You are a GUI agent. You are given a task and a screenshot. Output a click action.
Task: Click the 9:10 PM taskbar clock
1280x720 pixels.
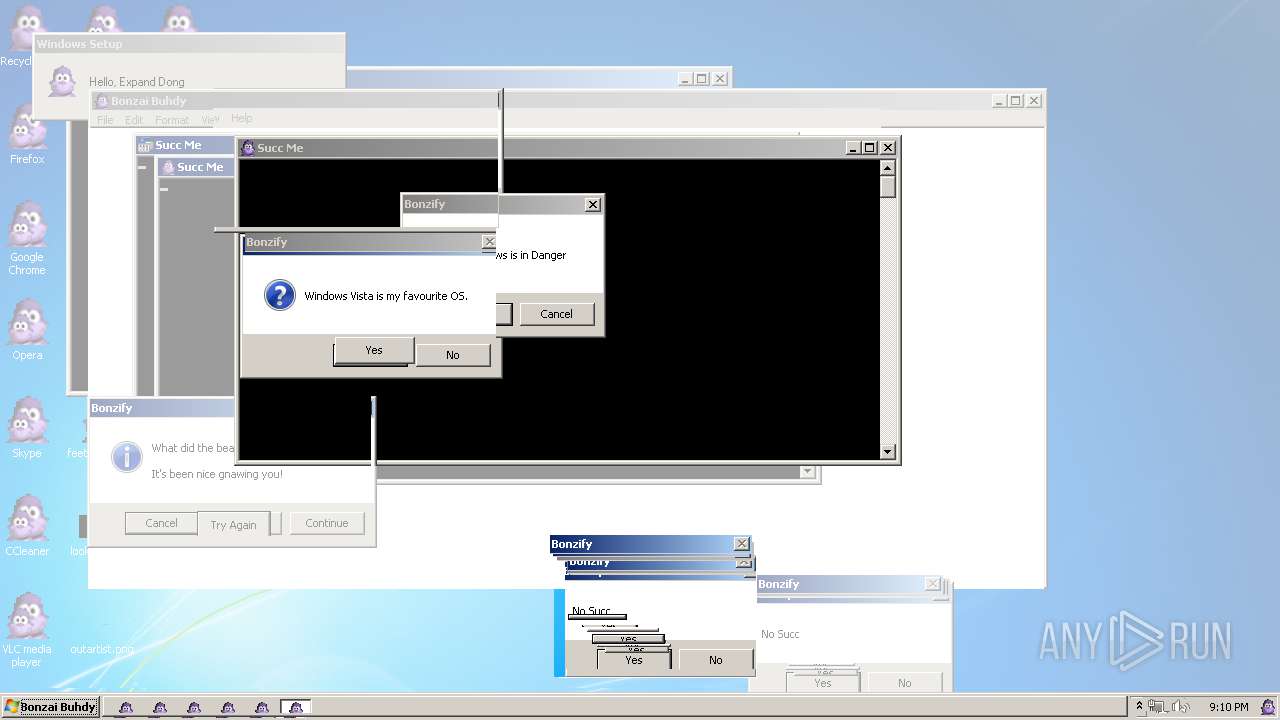tap(1228, 707)
